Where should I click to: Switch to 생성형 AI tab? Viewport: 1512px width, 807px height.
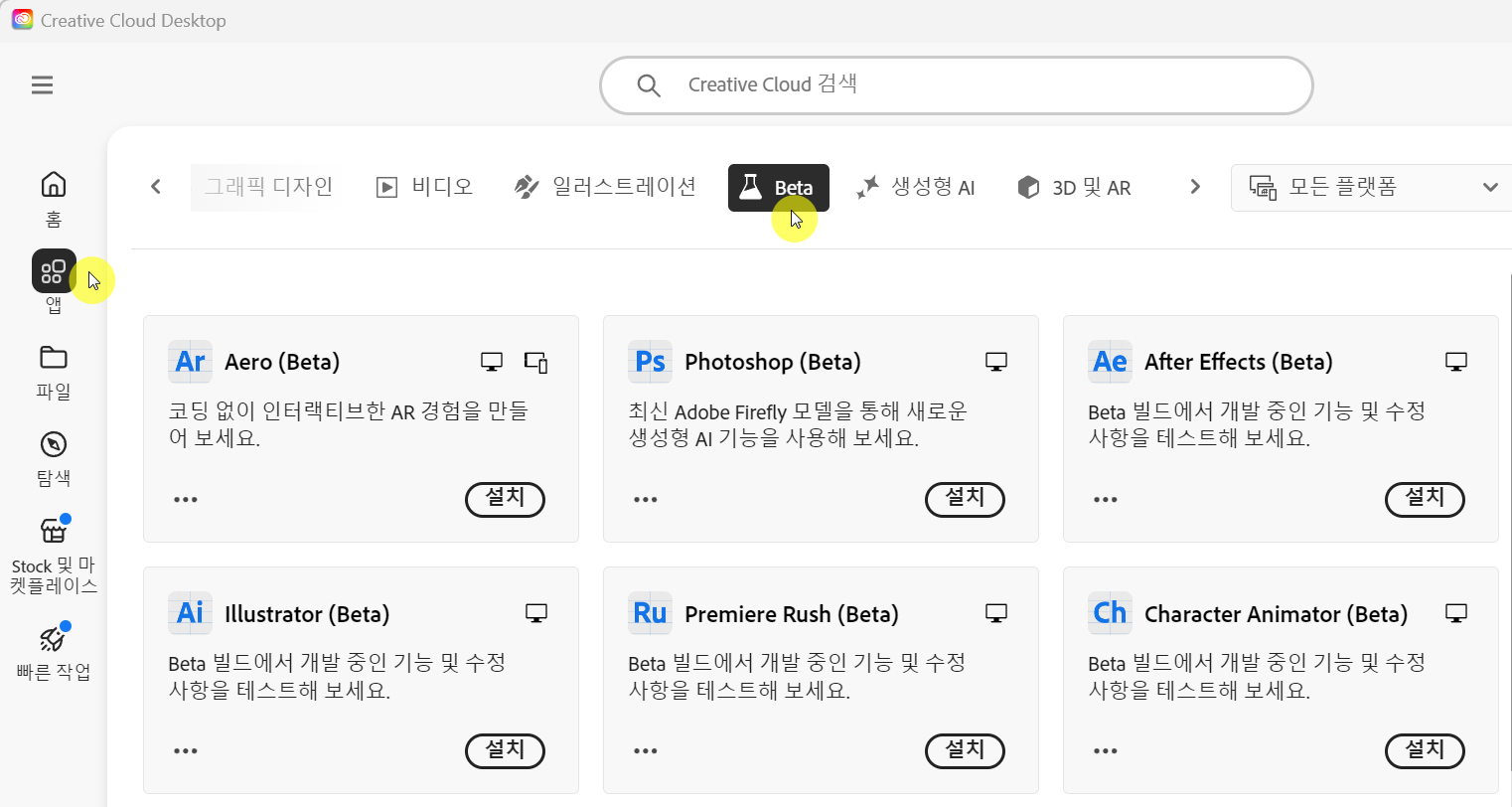tap(916, 187)
